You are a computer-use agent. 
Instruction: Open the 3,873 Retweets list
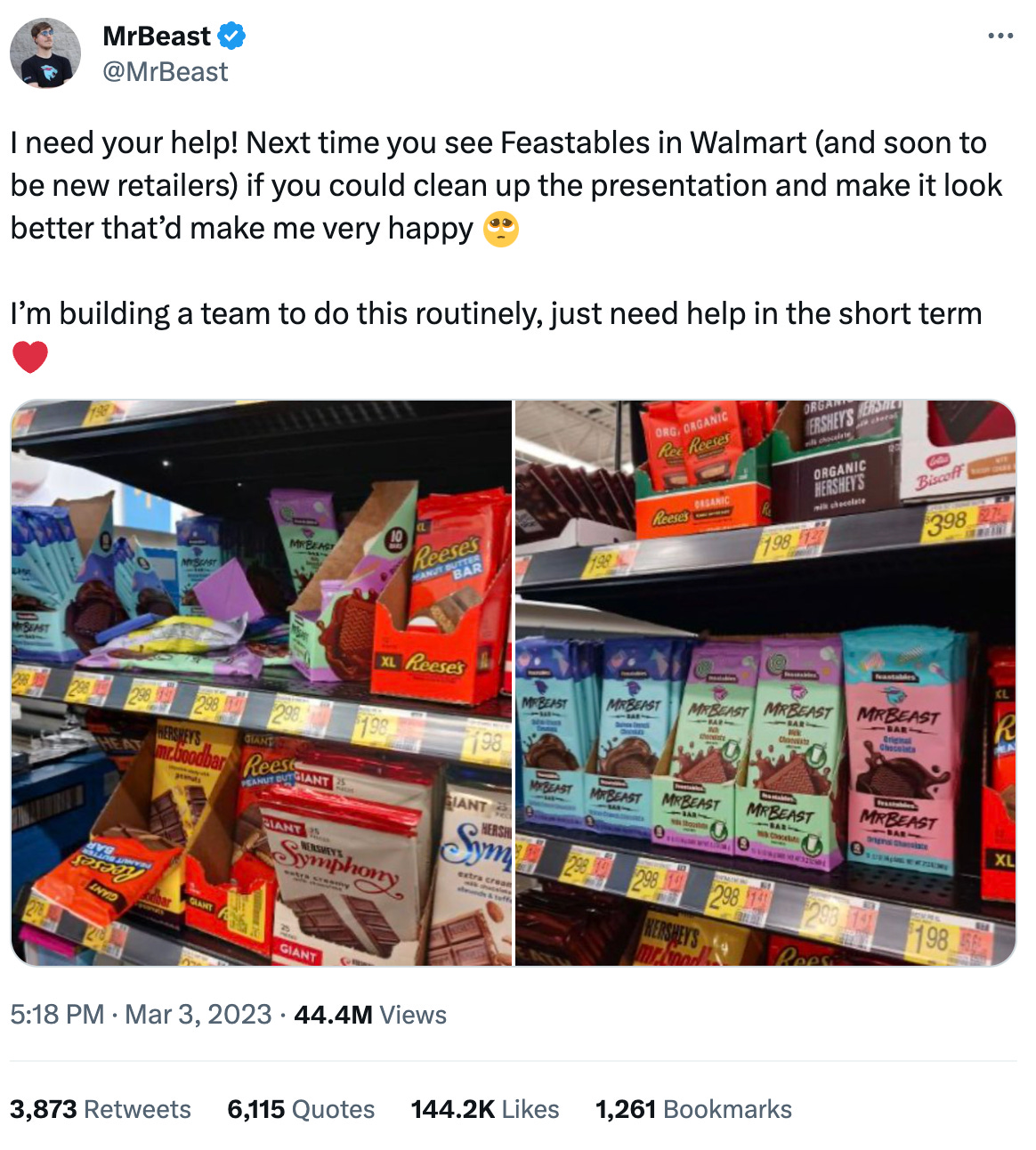(x=101, y=1109)
